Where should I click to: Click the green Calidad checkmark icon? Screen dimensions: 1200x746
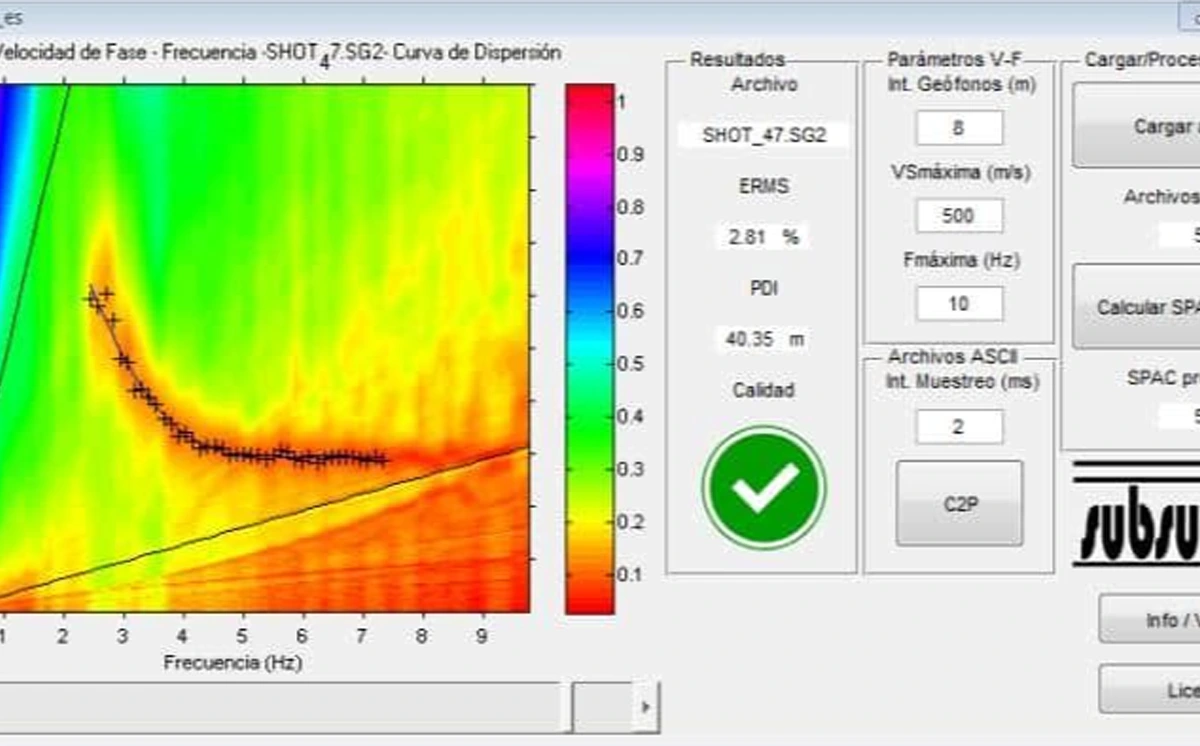(764, 487)
